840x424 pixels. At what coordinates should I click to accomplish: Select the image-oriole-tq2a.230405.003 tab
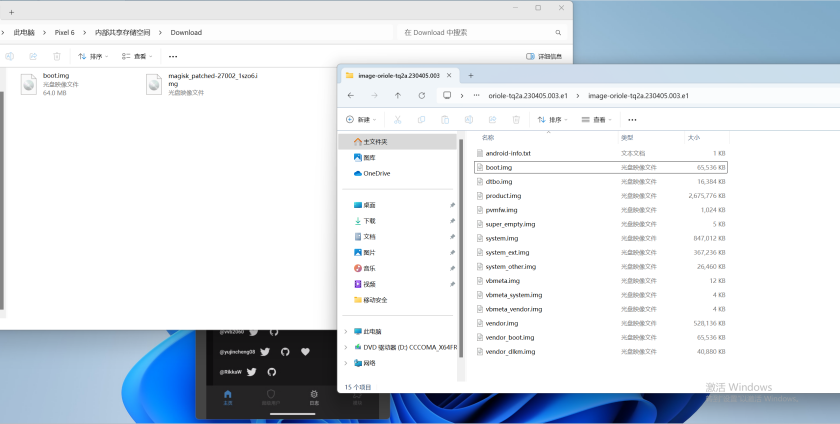click(398, 75)
